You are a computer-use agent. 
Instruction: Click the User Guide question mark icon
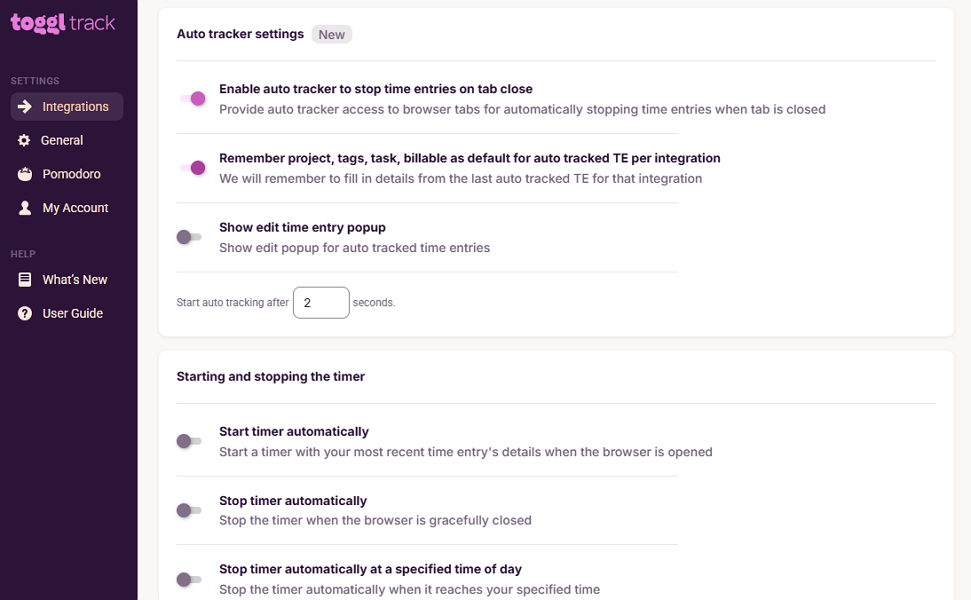25,313
